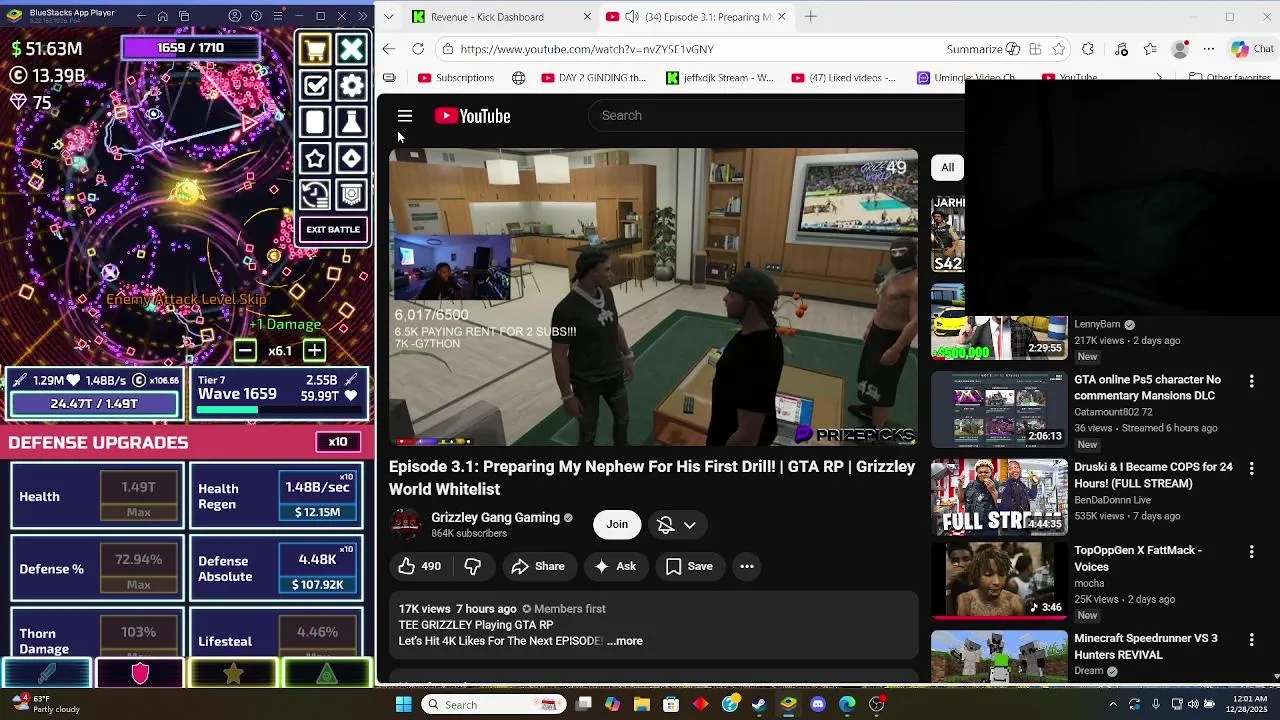This screenshot has height=720, width=1280.
Task: Expand video description with ...more
Action: coord(625,641)
